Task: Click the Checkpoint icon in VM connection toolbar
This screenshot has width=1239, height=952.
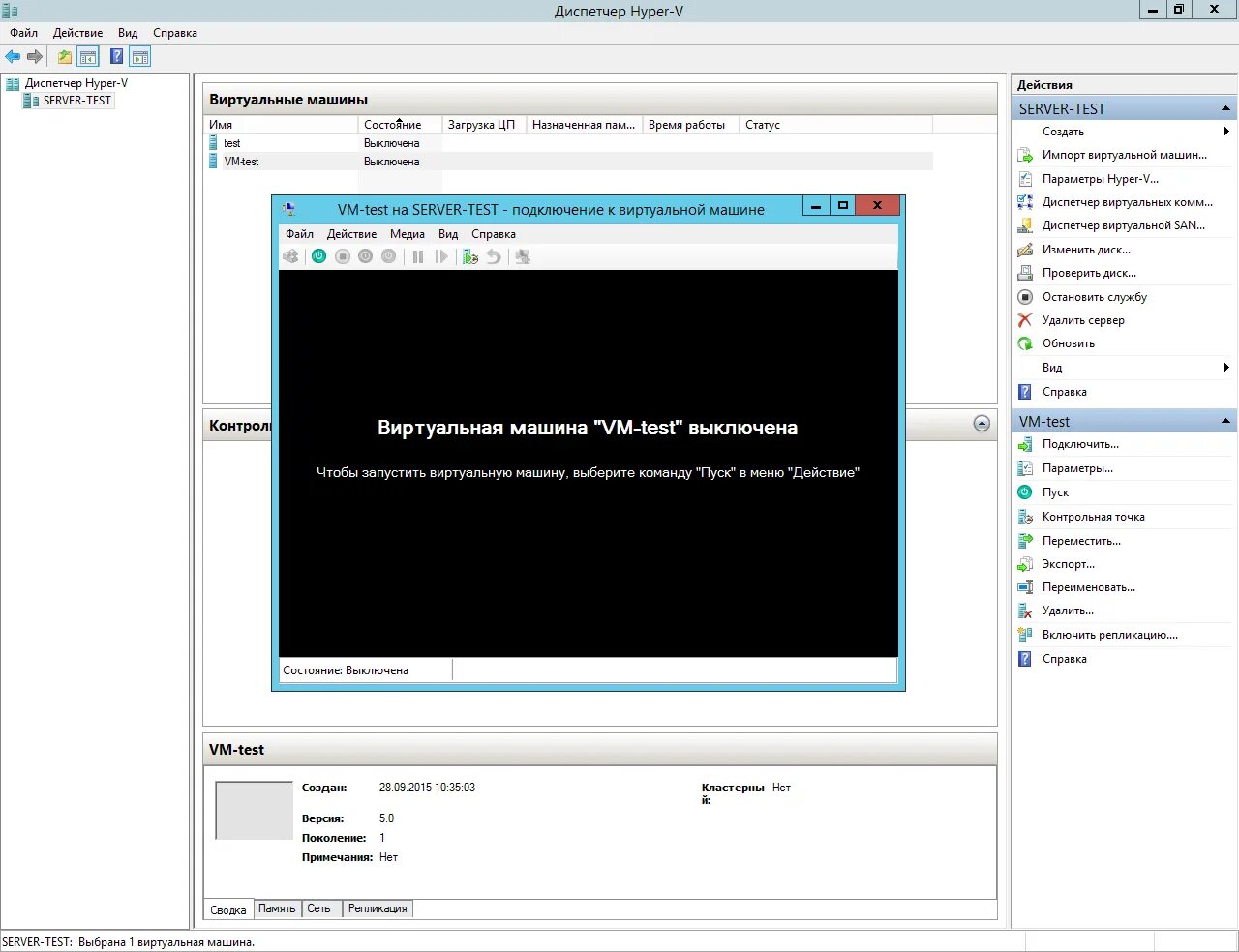Action: [470, 256]
